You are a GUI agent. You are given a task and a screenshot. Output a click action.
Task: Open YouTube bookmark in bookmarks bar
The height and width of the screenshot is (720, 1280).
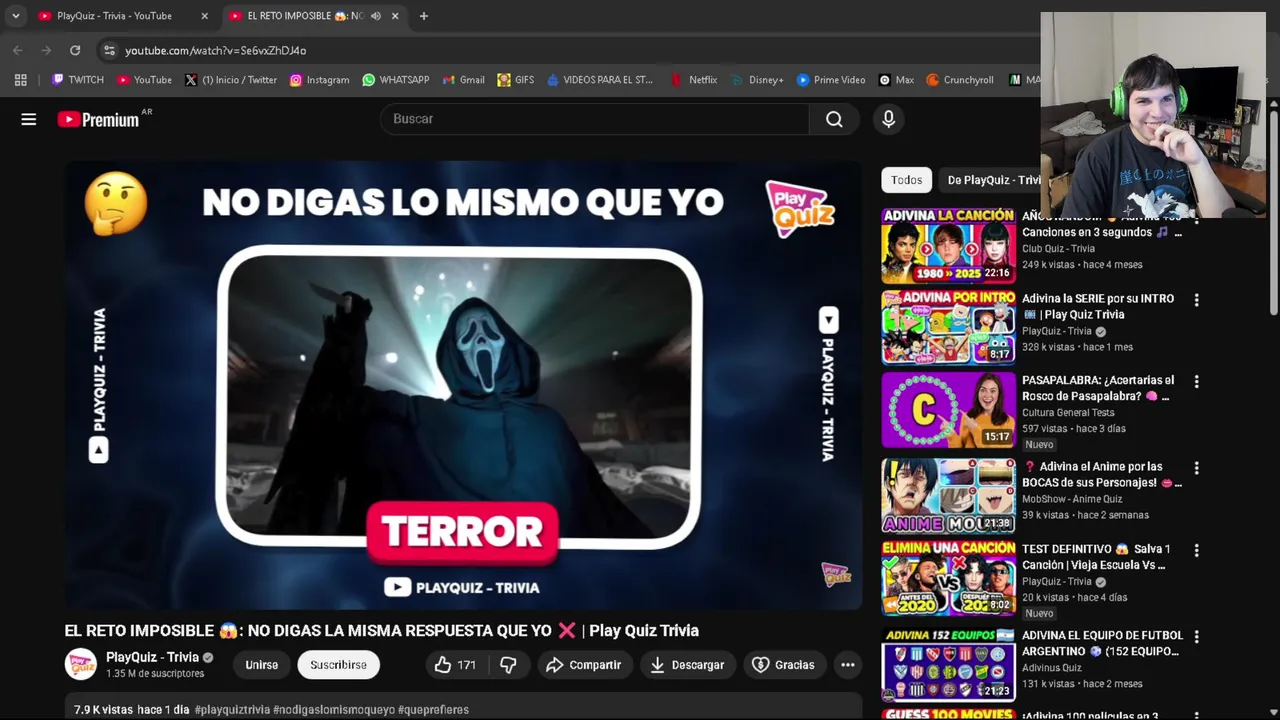pos(144,80)
